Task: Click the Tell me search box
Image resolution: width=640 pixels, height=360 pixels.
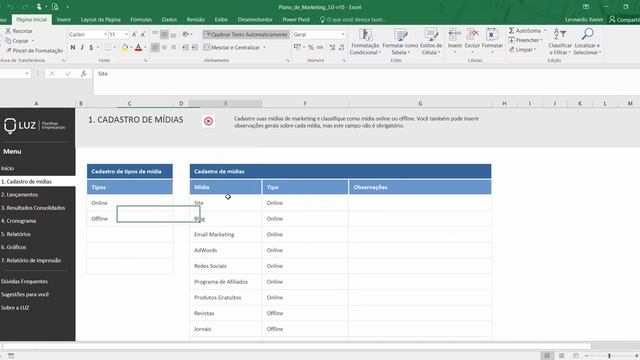Action: tap(353, 20)
